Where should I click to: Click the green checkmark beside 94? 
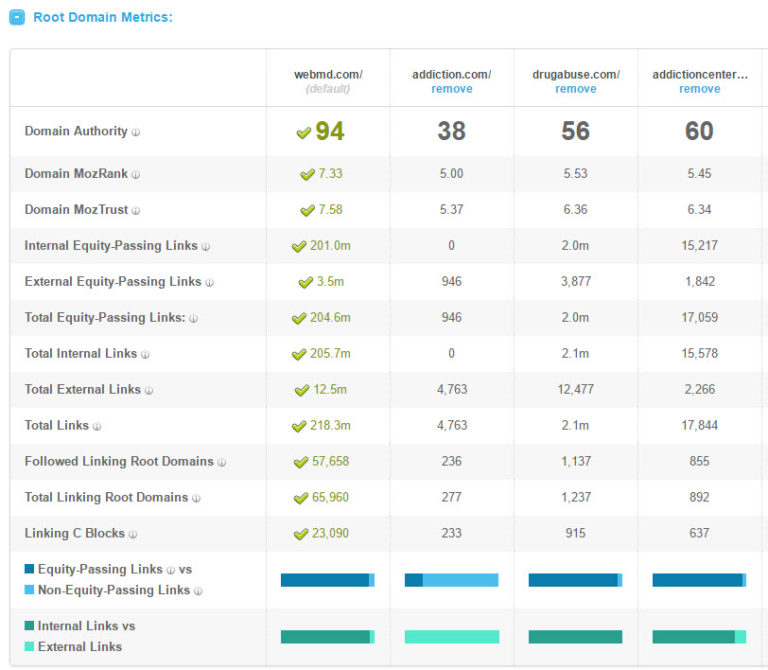pos(304,133)
